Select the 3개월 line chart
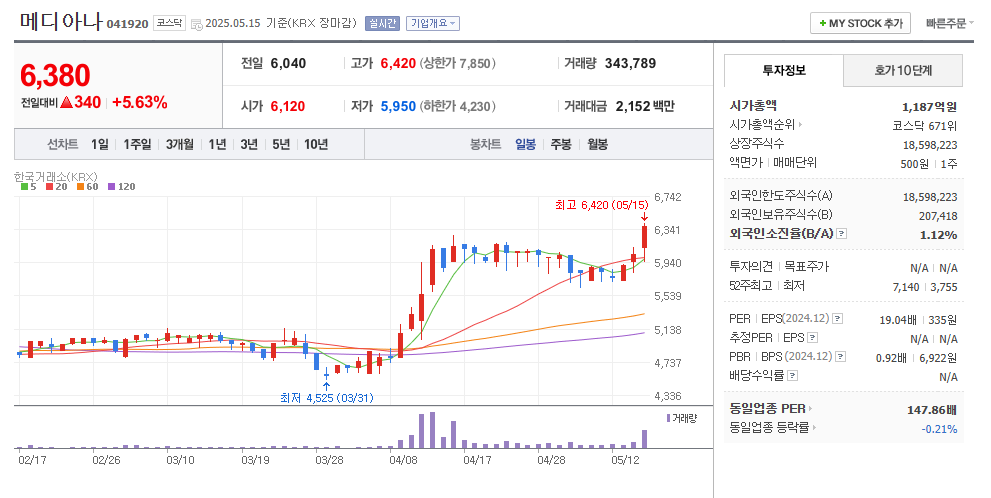 tap(179, 145)
